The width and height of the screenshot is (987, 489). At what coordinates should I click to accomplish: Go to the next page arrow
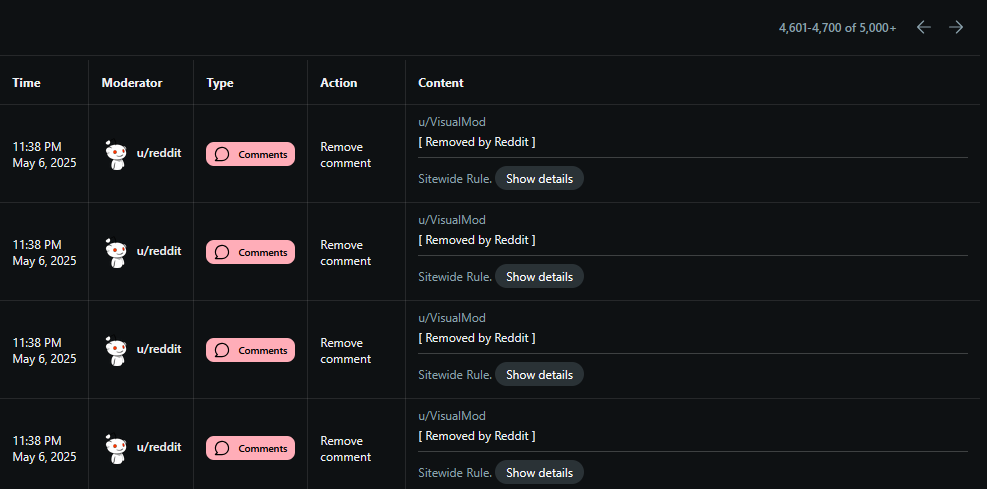coord(956,27)
